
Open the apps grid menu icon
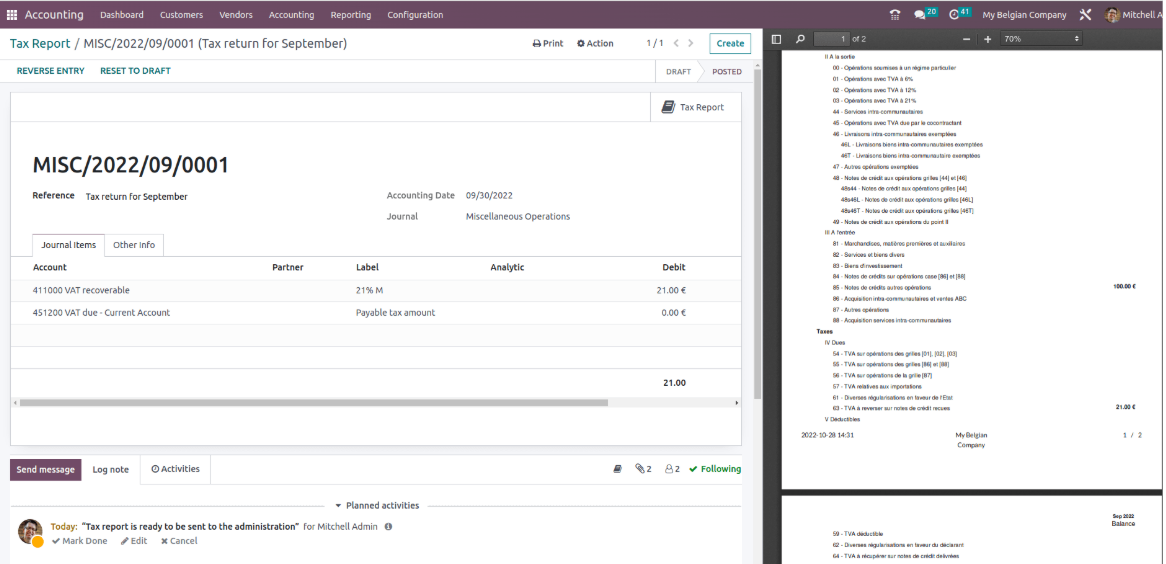tap(12, 15)
